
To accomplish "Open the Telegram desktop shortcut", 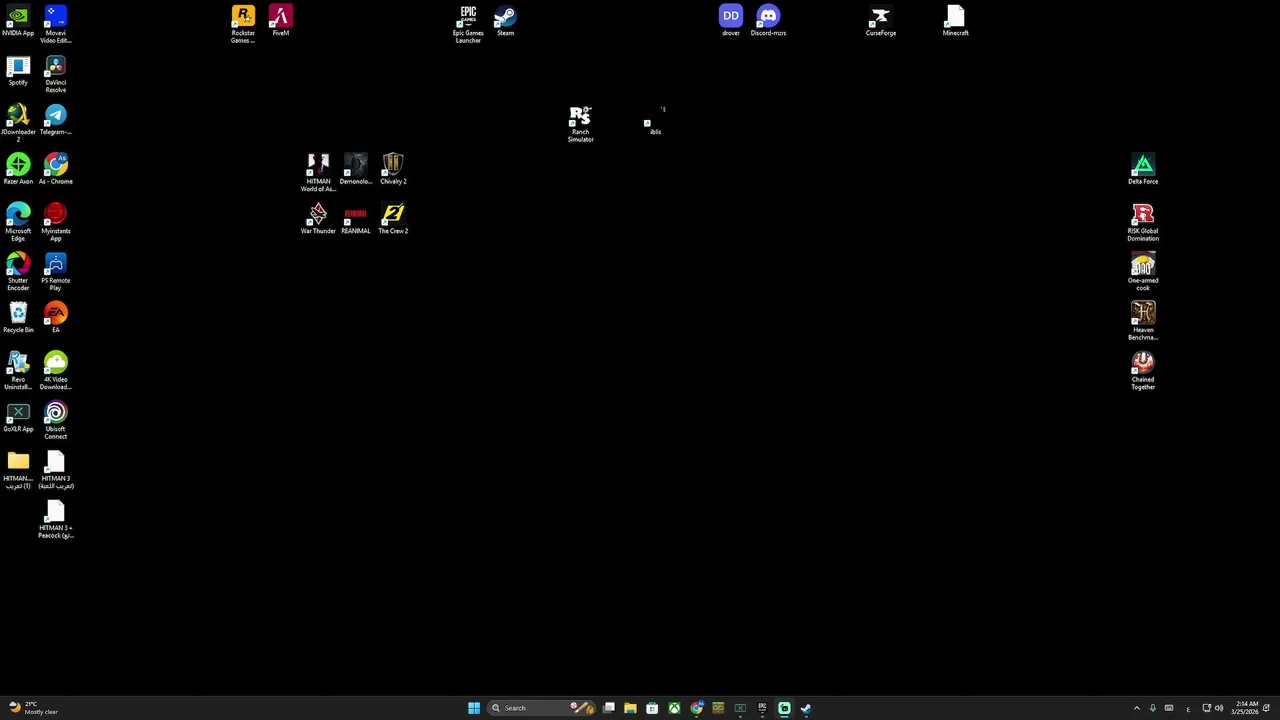I will coord(55,120).
